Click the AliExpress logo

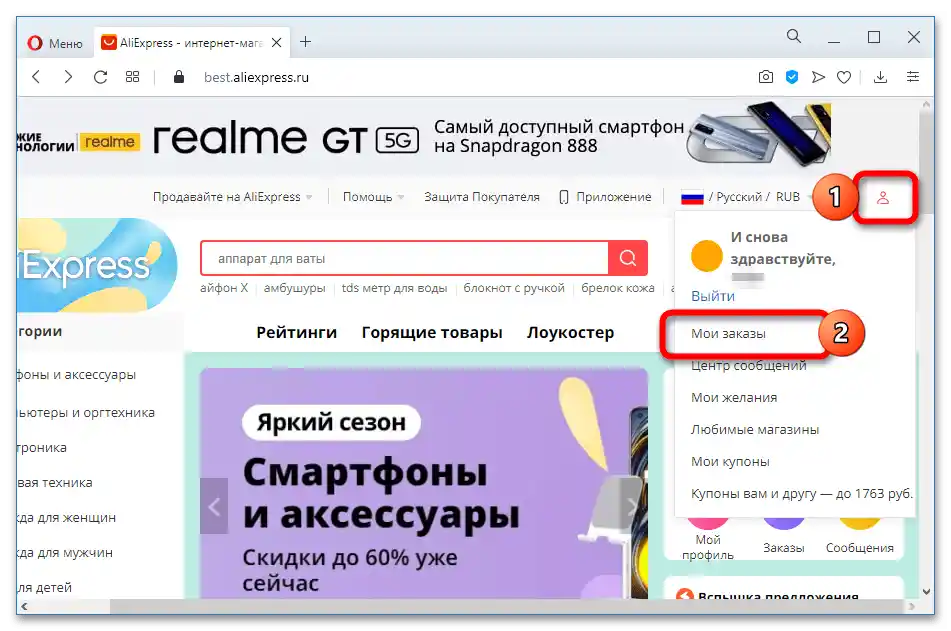(x=97, y=265)
